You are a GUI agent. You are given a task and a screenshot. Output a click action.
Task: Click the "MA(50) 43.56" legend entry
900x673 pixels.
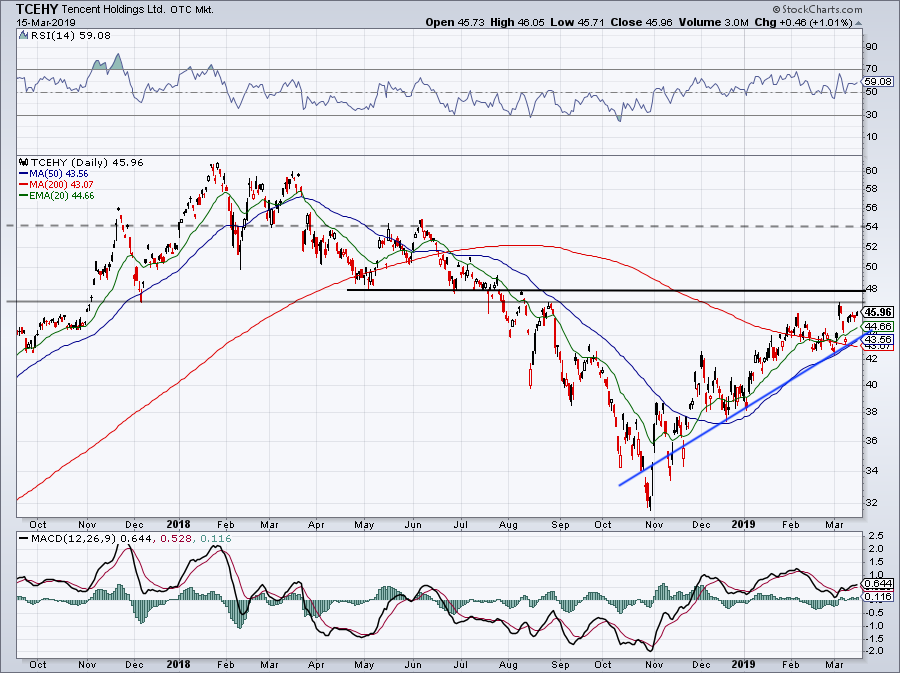(59, 174)
